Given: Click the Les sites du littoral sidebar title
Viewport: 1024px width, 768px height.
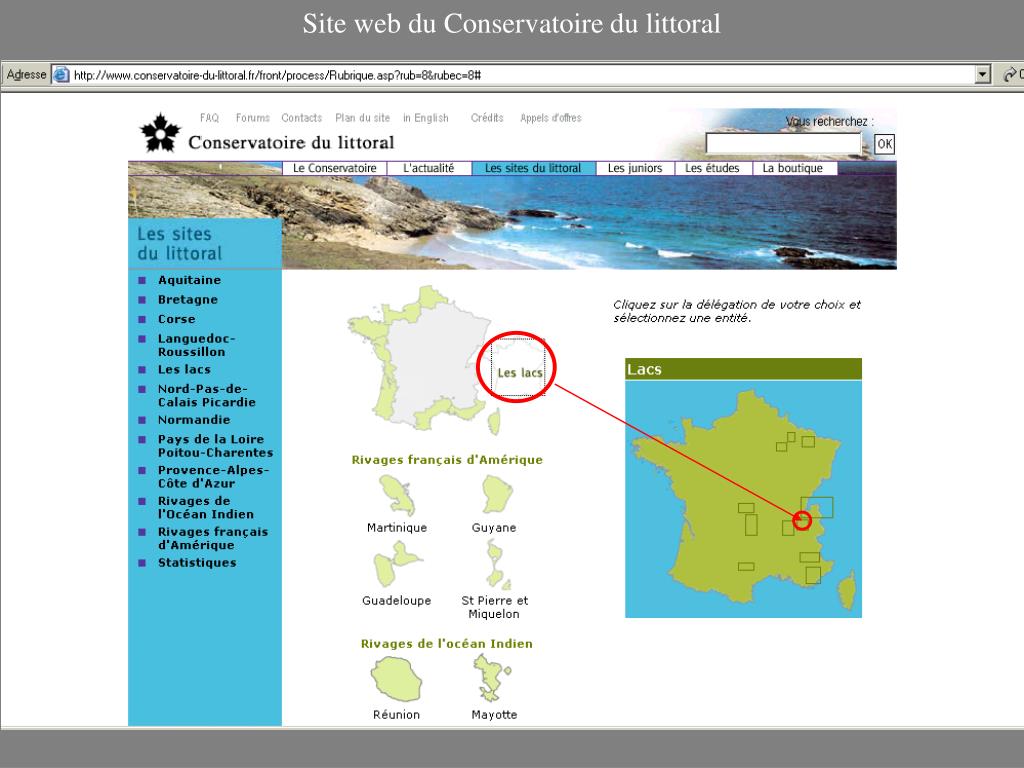Looking at the screenshot, I should click(x=180, y=244).
